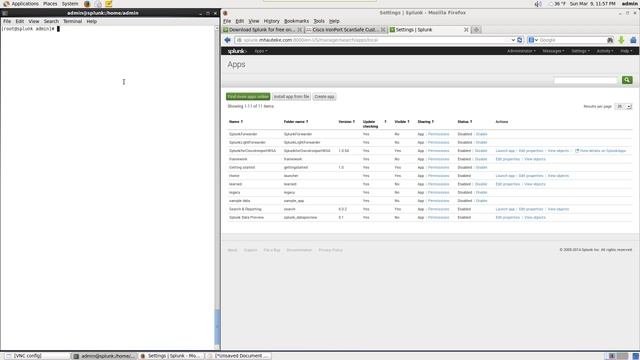Open the Places menu in top panel
Image resolution: width=640 pixels, height=360 pixels.
click(50, 4)
